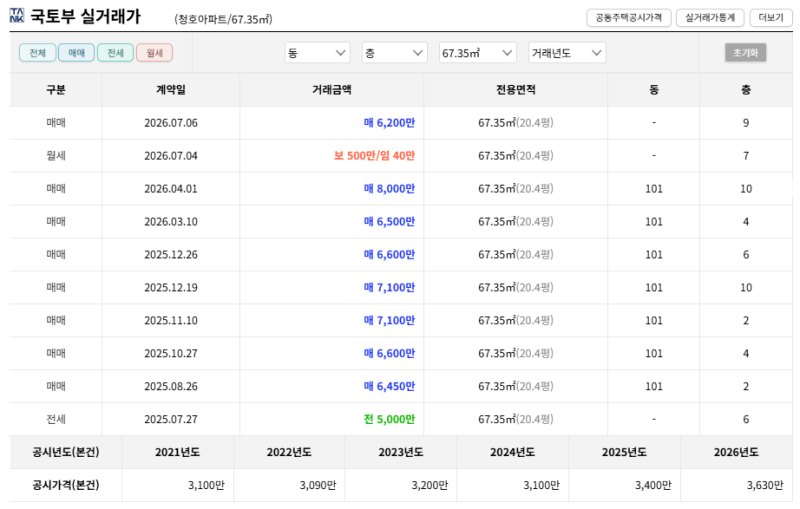
Task: Click the 2025.10.27 contract date
Action: pyautogui.click(x=170, y=353)
